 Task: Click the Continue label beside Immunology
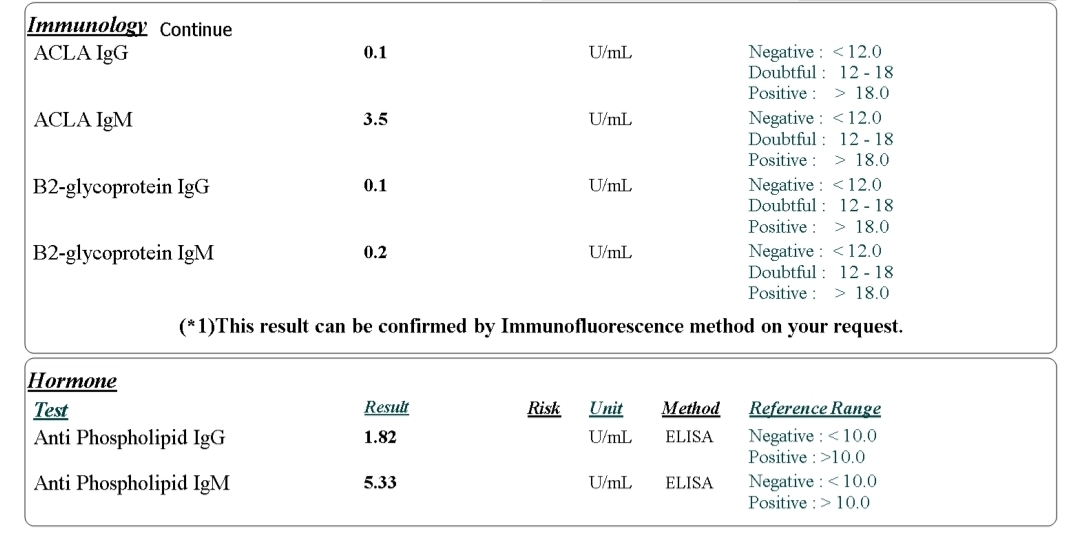pyautogui.click(x=196, y=30)
